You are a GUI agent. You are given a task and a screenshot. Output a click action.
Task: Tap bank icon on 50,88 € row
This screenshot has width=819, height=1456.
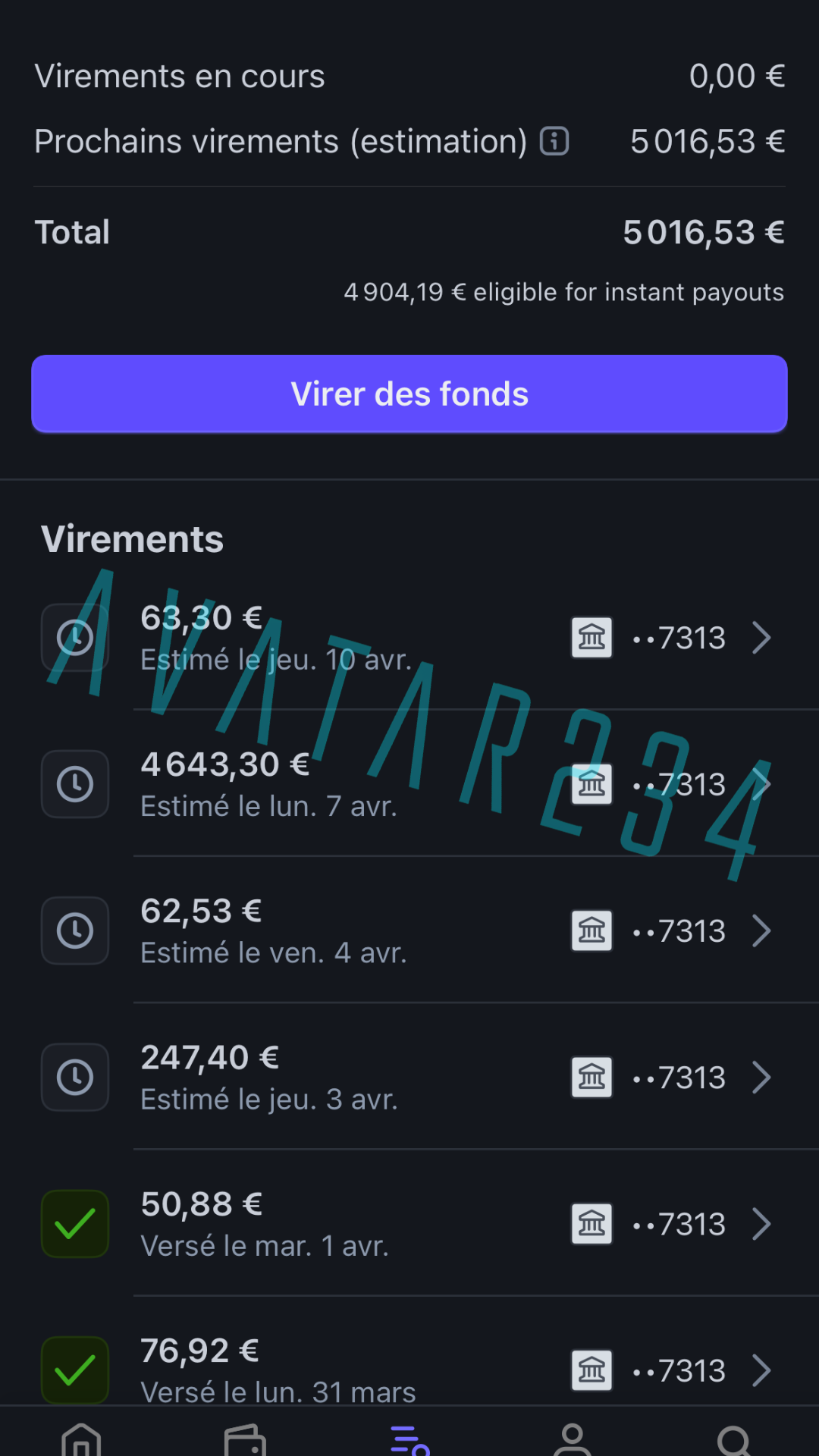pos(592,1224)
